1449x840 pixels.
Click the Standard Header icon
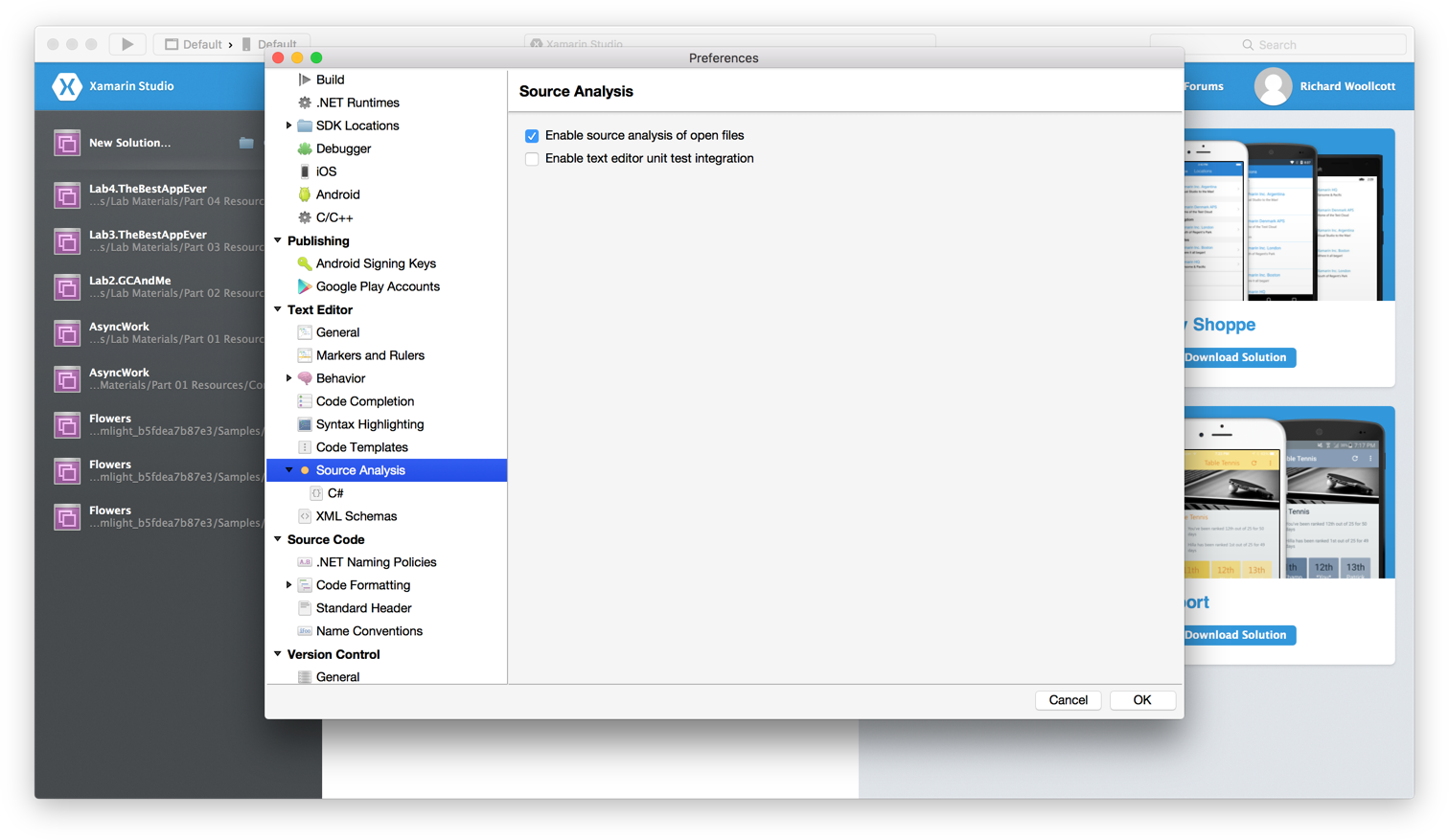(305, 608)
